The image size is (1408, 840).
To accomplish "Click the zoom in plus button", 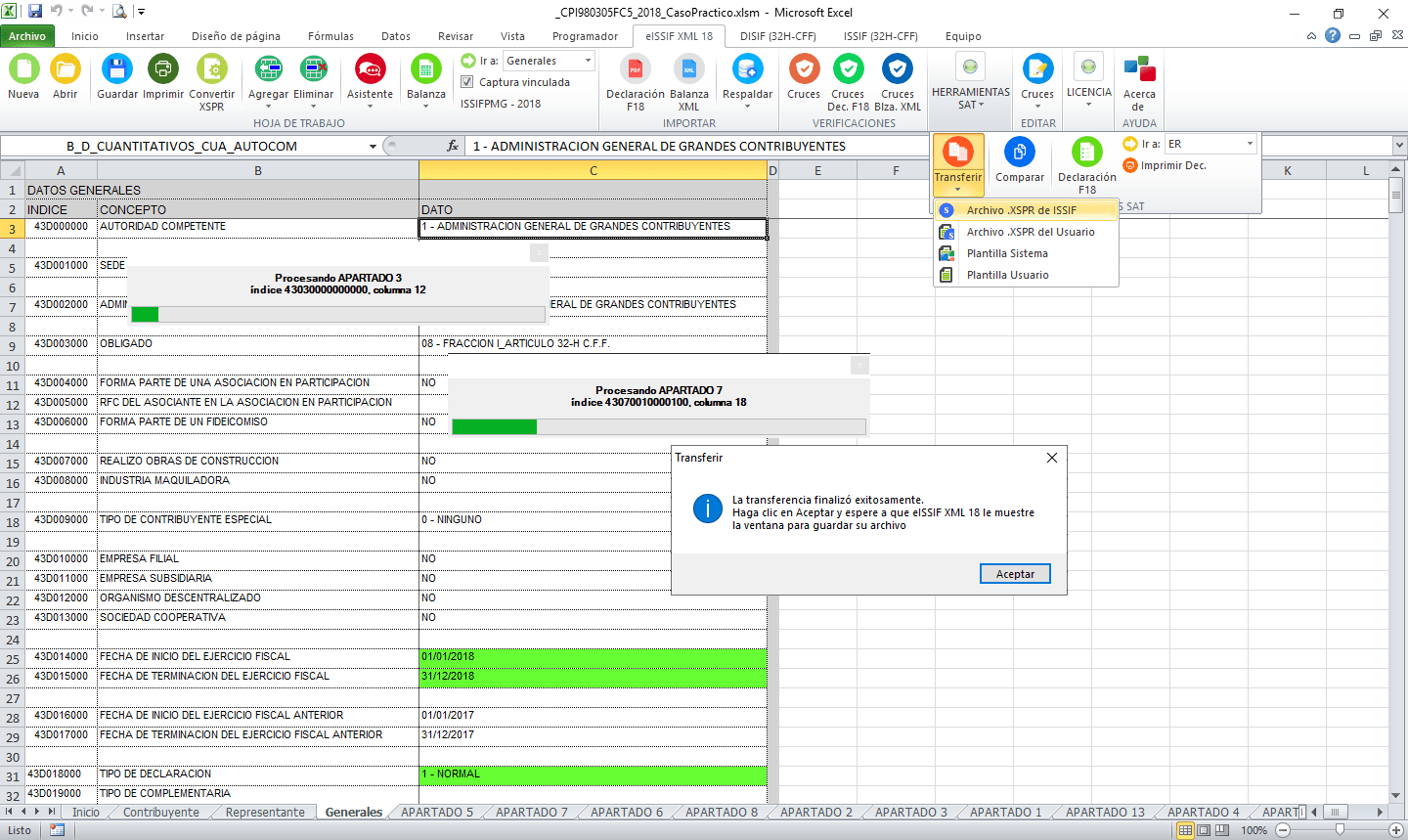I will pos(1395,830).
